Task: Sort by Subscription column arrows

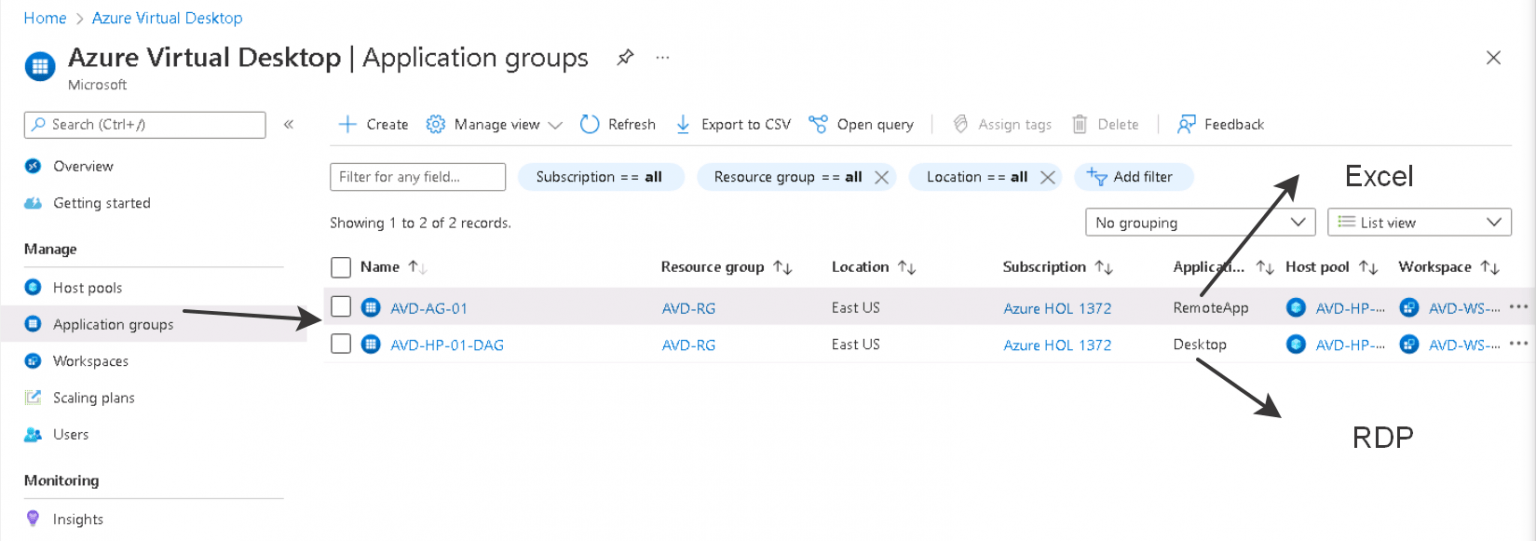Action: point(1104,267)
